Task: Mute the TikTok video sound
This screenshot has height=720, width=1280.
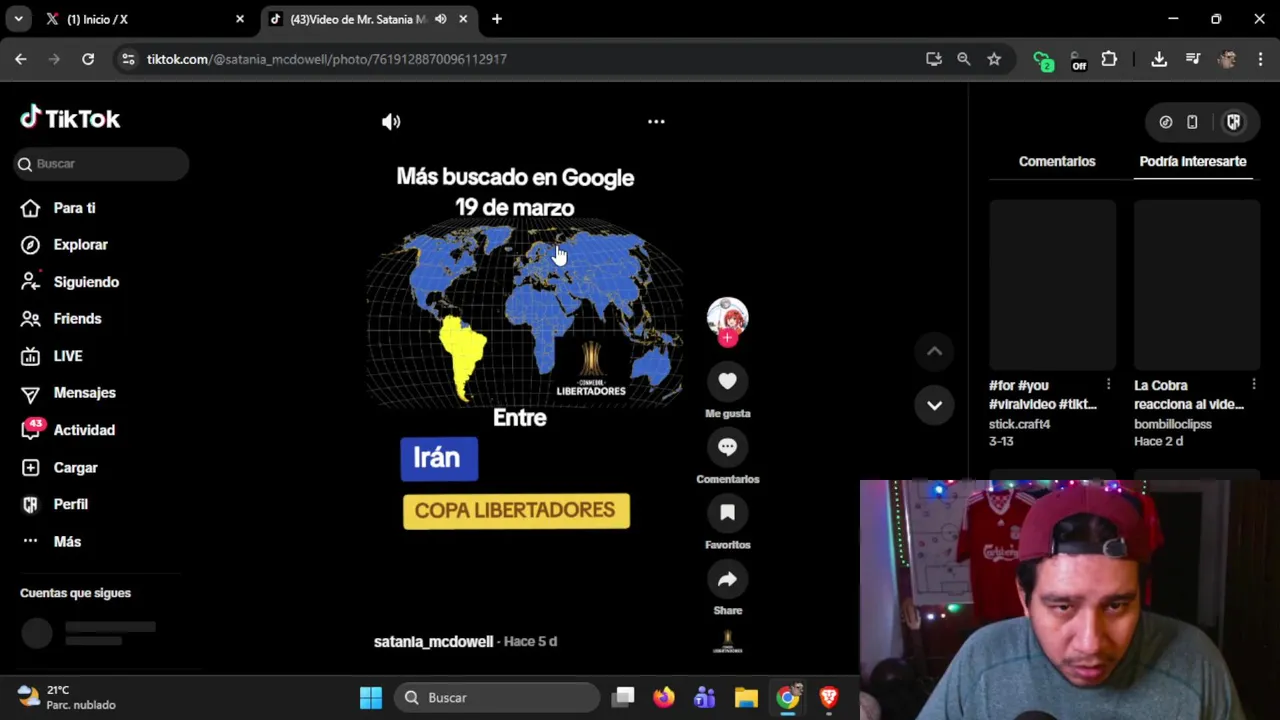Action: click(x=391, y=122)
